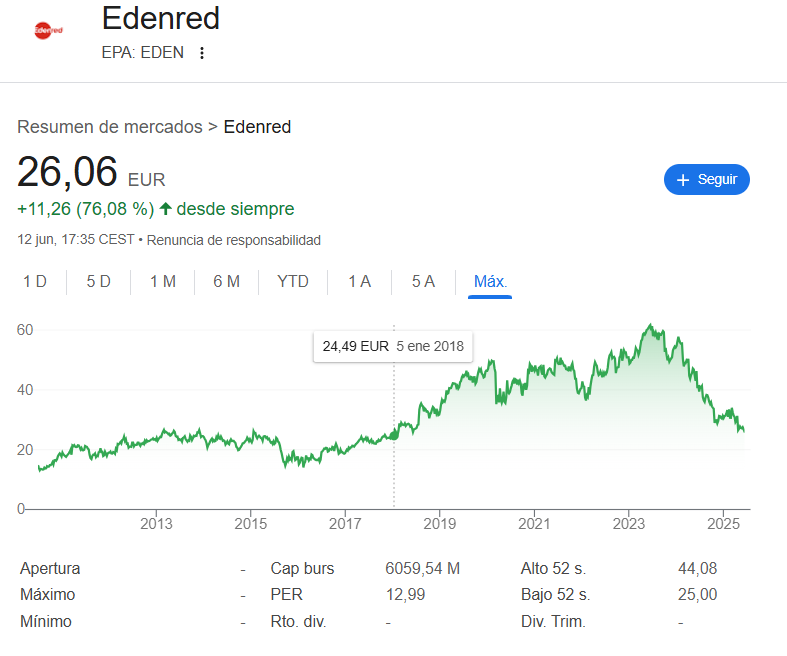The image size is (787, 656).
Task: Click the Resumen de mercados breadcrumb
Action: (x=110, y=127)
